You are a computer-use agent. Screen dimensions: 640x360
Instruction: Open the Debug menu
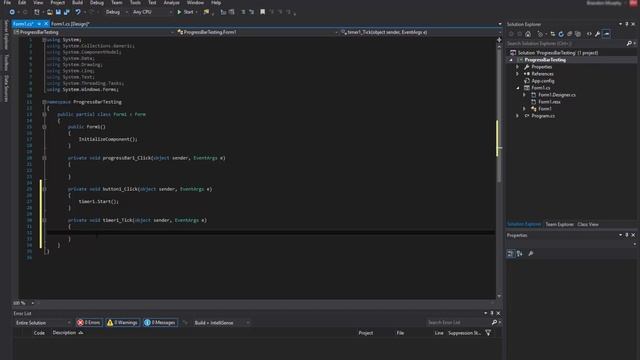pyautogui.click(x=97, y=2)
